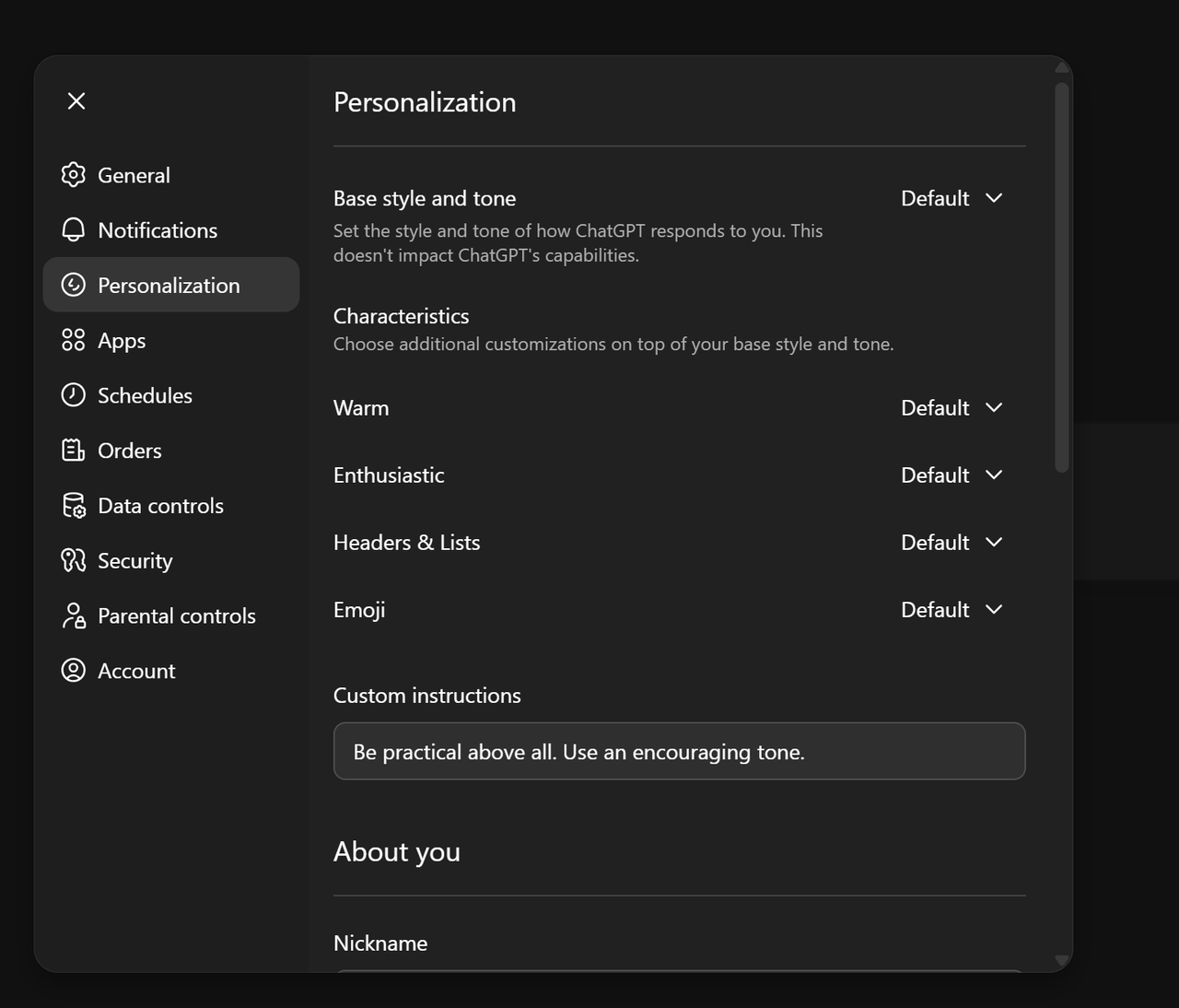Close the settings dialog
This screenshot has height=1008, width=1179.
(76, 101)
